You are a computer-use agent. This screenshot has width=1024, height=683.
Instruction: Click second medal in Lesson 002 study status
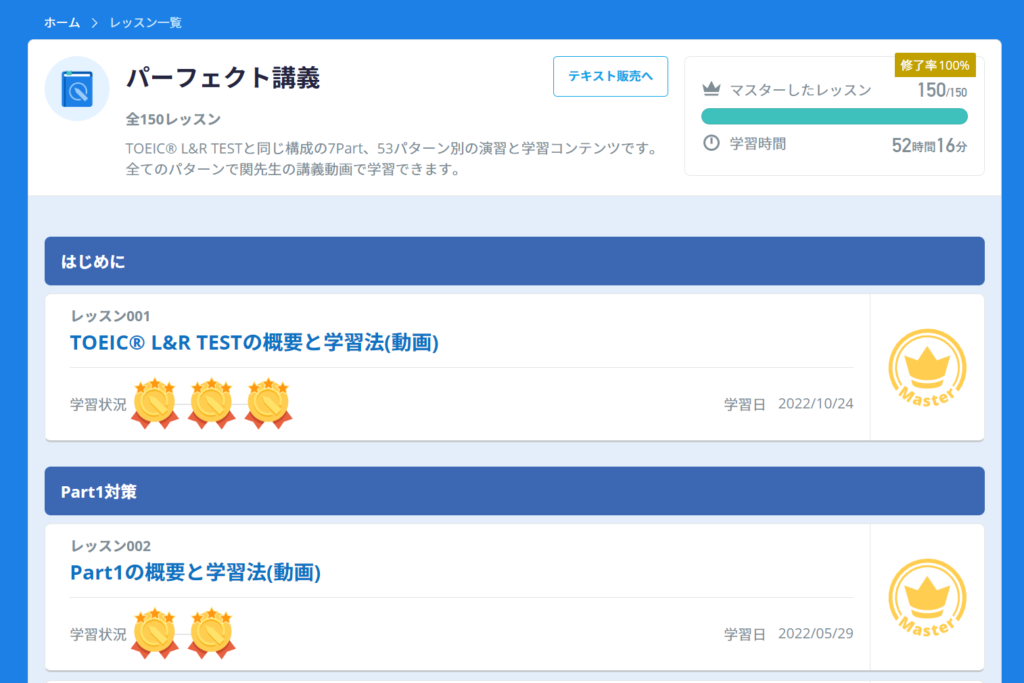tap(211, 633)
